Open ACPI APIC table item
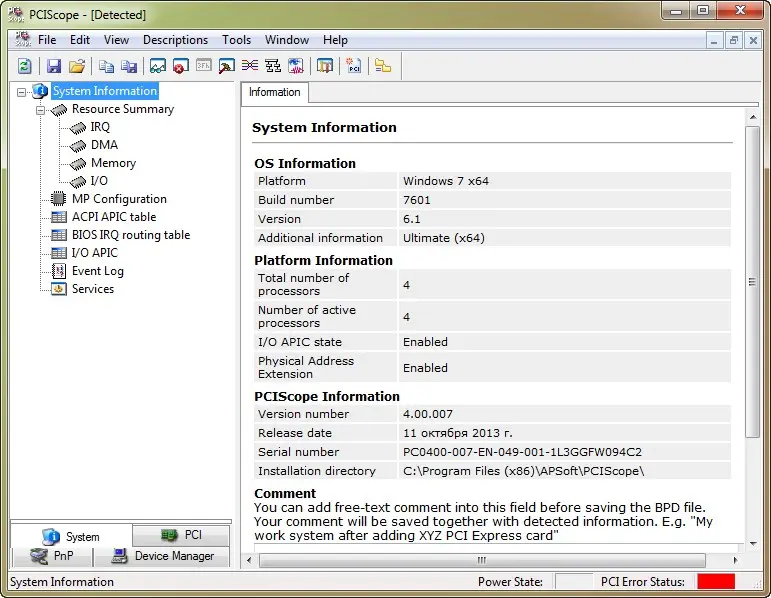Image resolution: width=771 pixels, height=598 pixels. click(x=114, y=217)
